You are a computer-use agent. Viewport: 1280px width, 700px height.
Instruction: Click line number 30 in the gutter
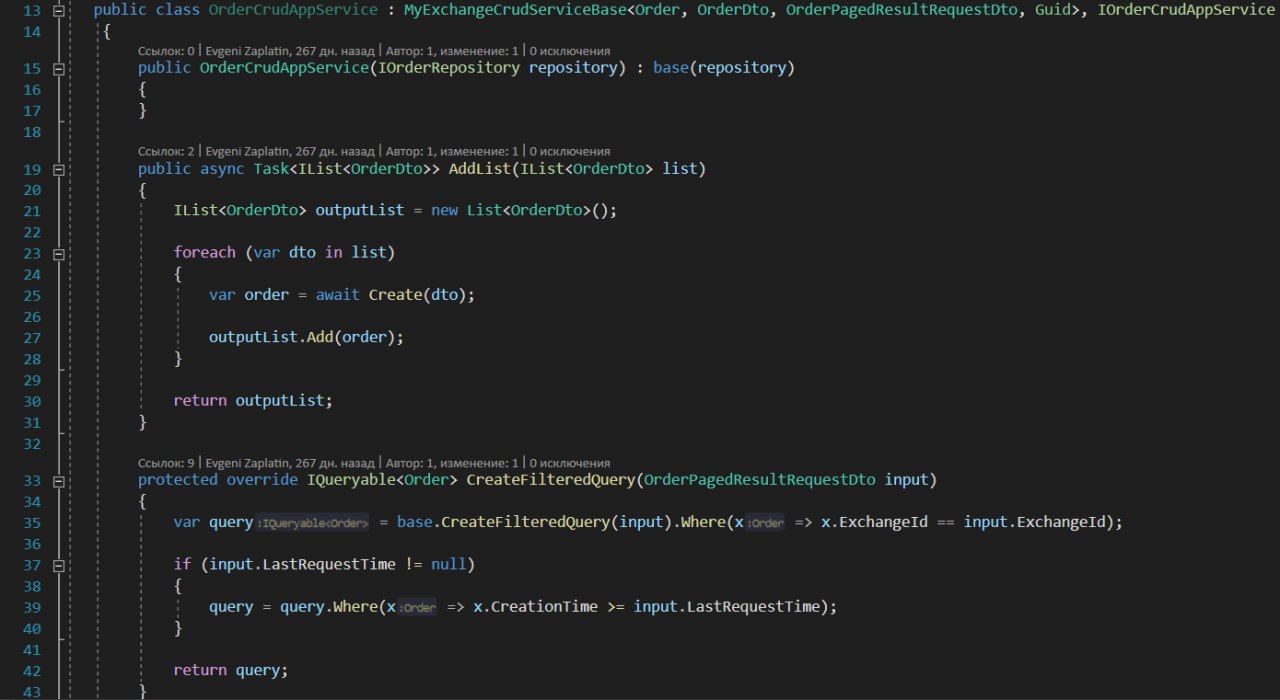[31, 400]
